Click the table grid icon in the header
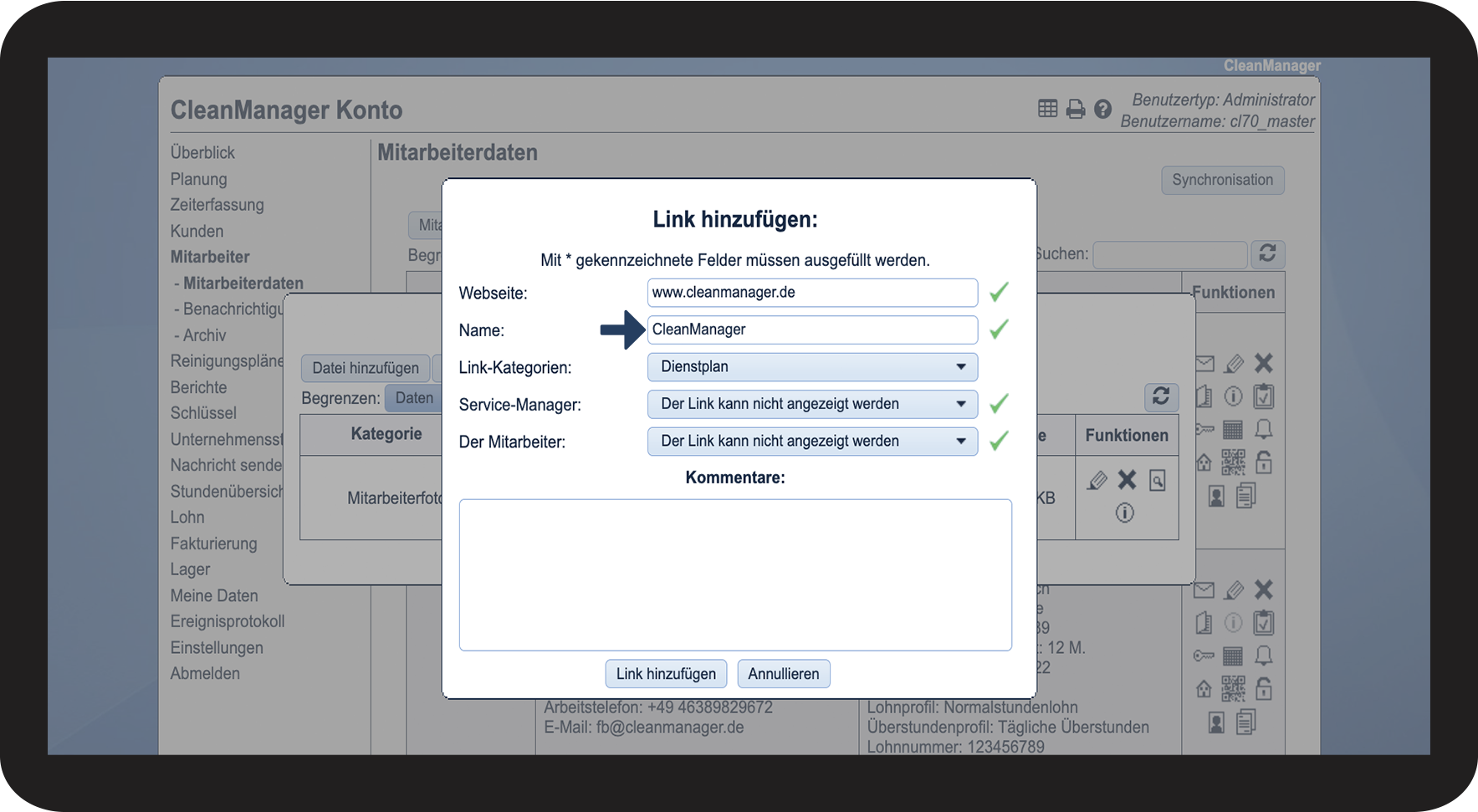Viewport: 1478px width, 812px height. point(1047,109)
